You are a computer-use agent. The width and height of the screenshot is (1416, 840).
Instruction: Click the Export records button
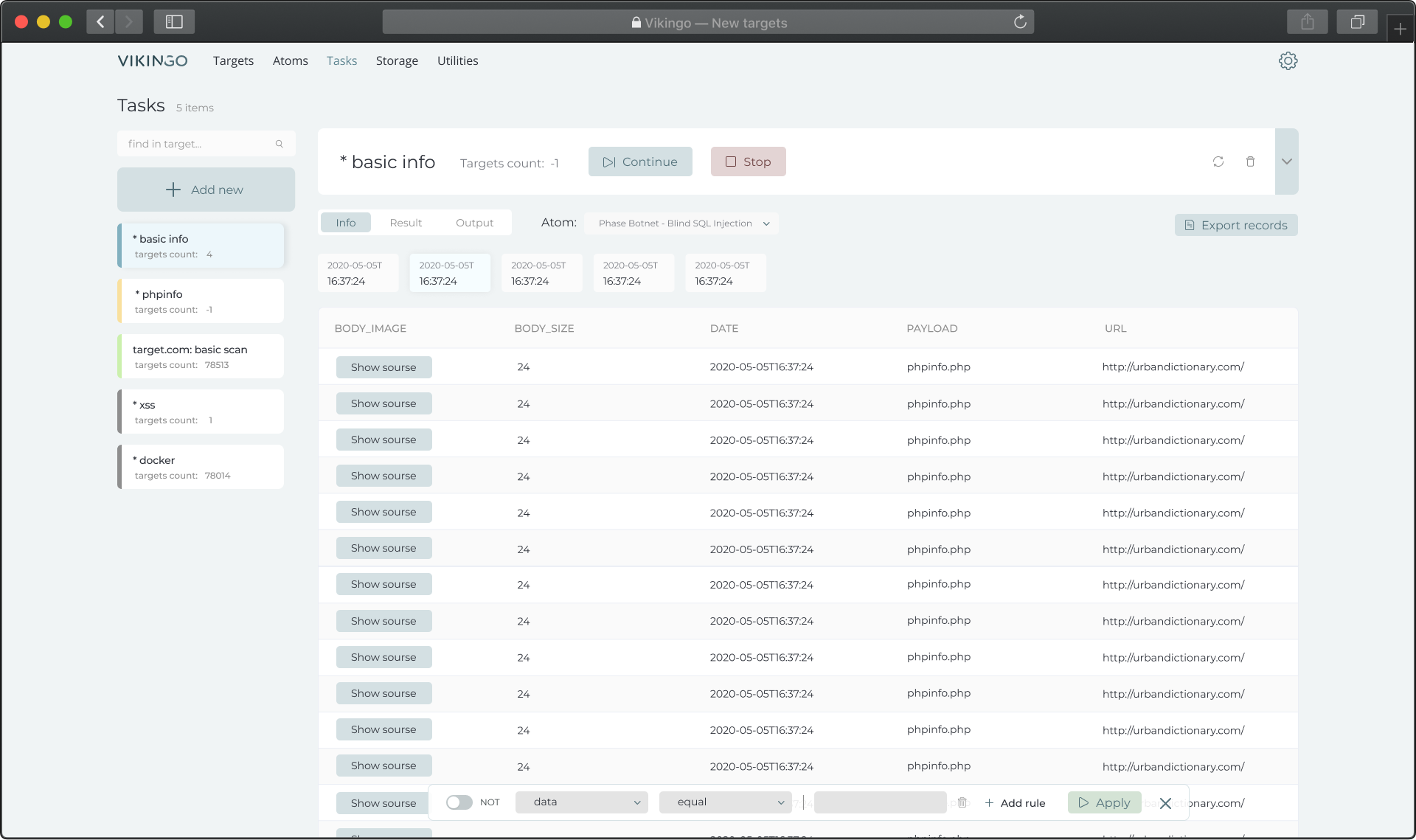1236,225
